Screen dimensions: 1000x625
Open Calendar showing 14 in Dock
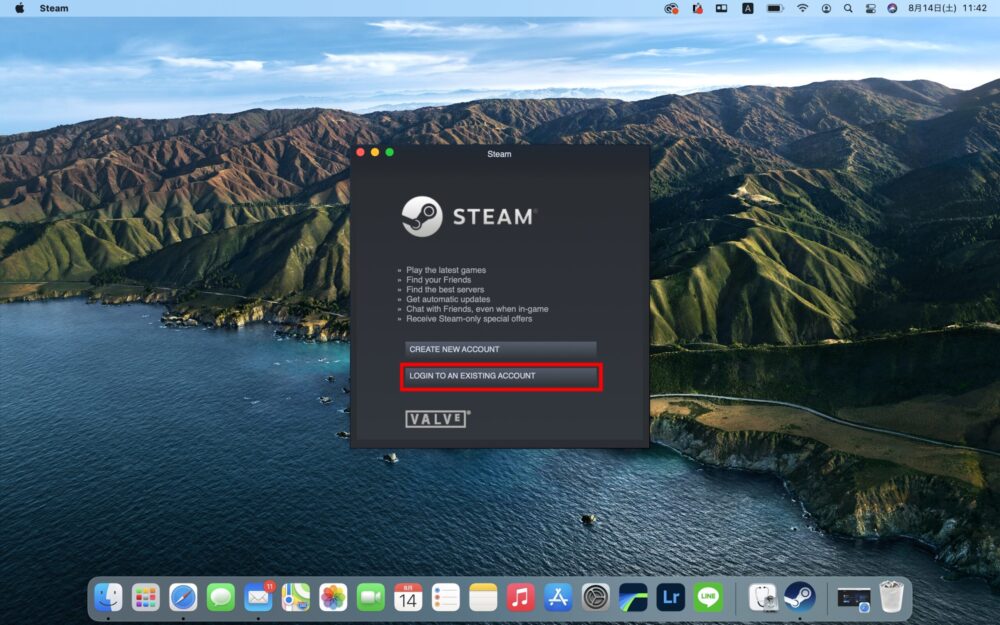click(408, 598)
